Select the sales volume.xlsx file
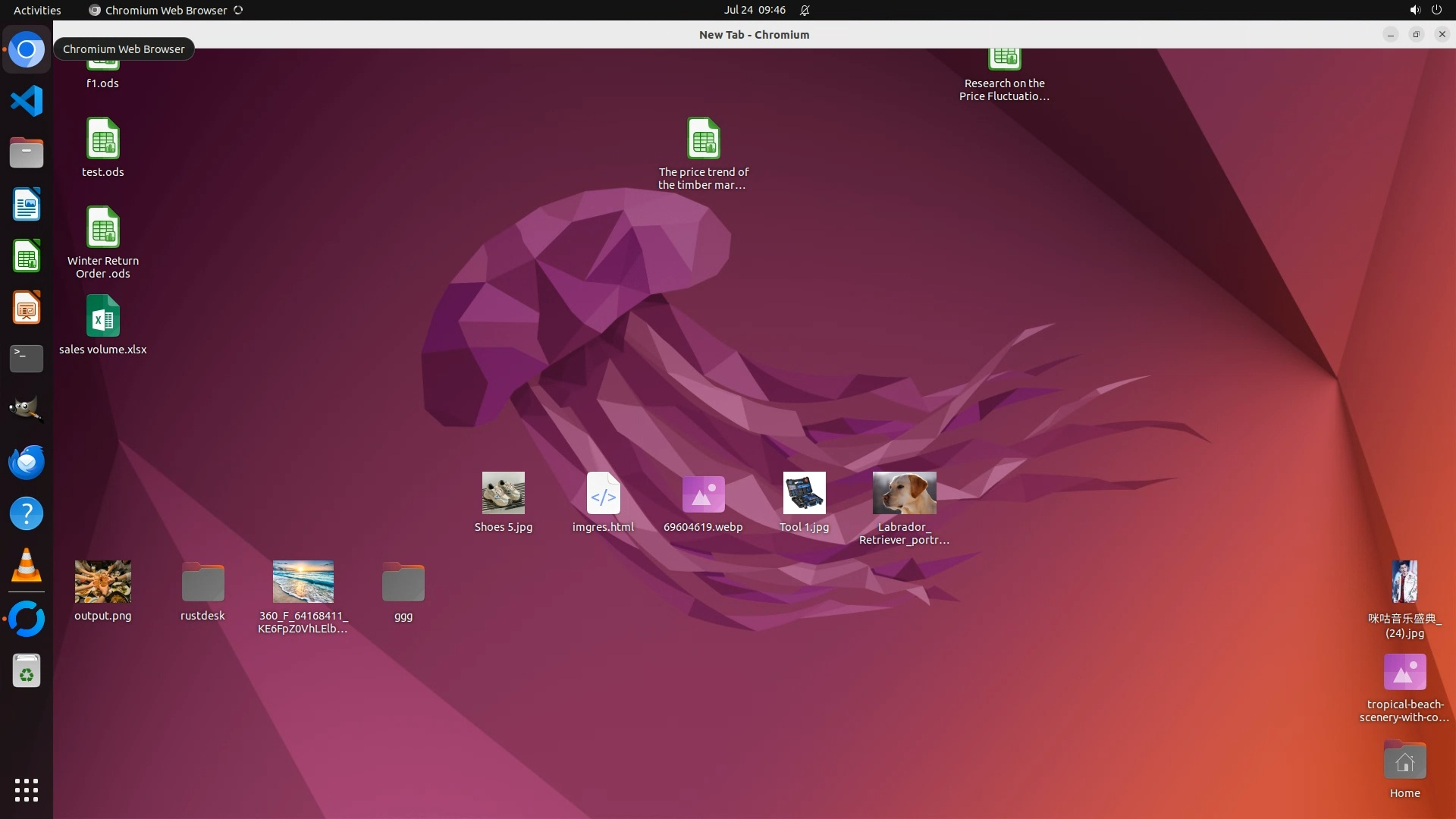The height and width of the screenshot is (819, 1456). coord(103,317)
